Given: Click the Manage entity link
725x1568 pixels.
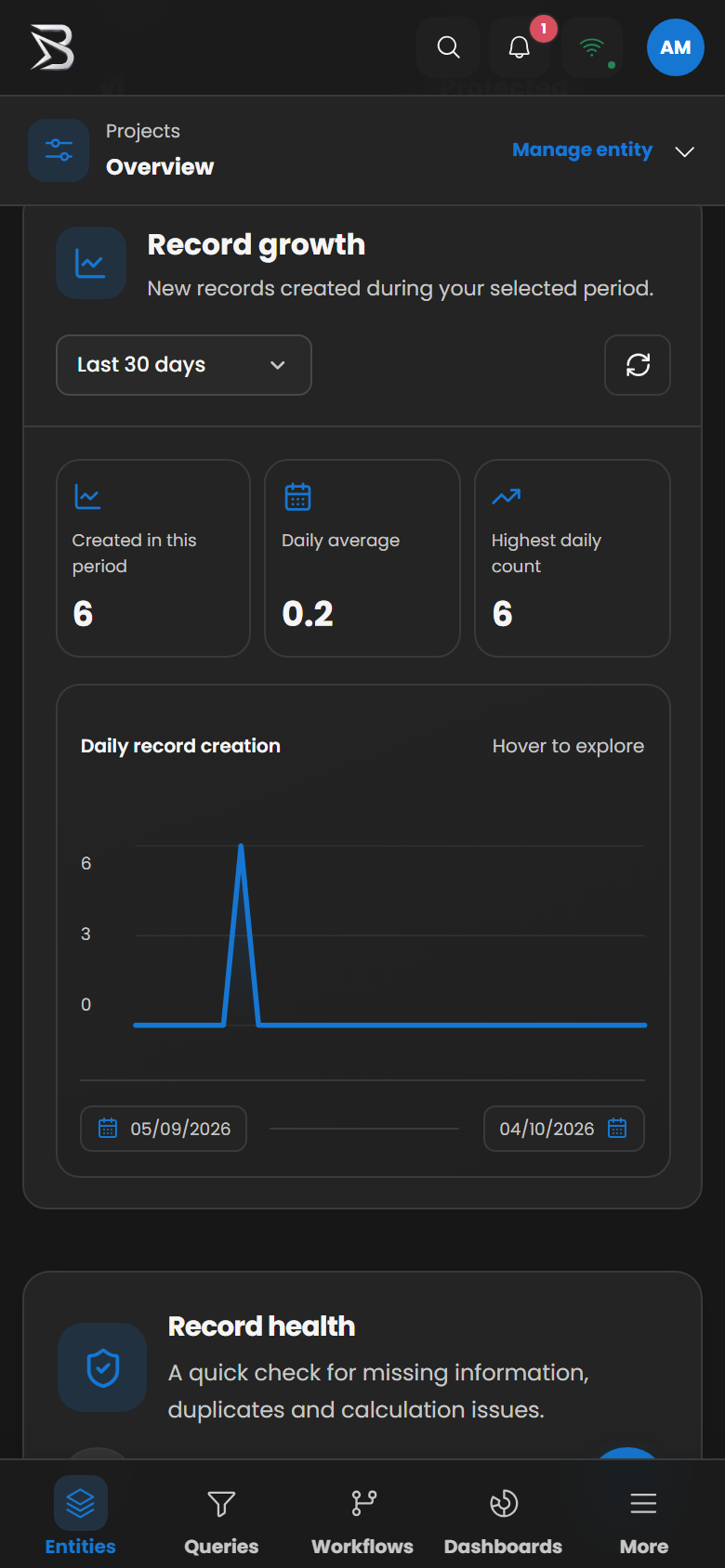Looking at the screenshot, I should coord(582,150).
